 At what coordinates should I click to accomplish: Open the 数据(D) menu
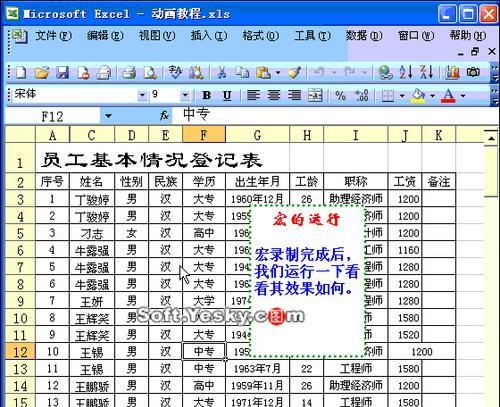(364, 35)
